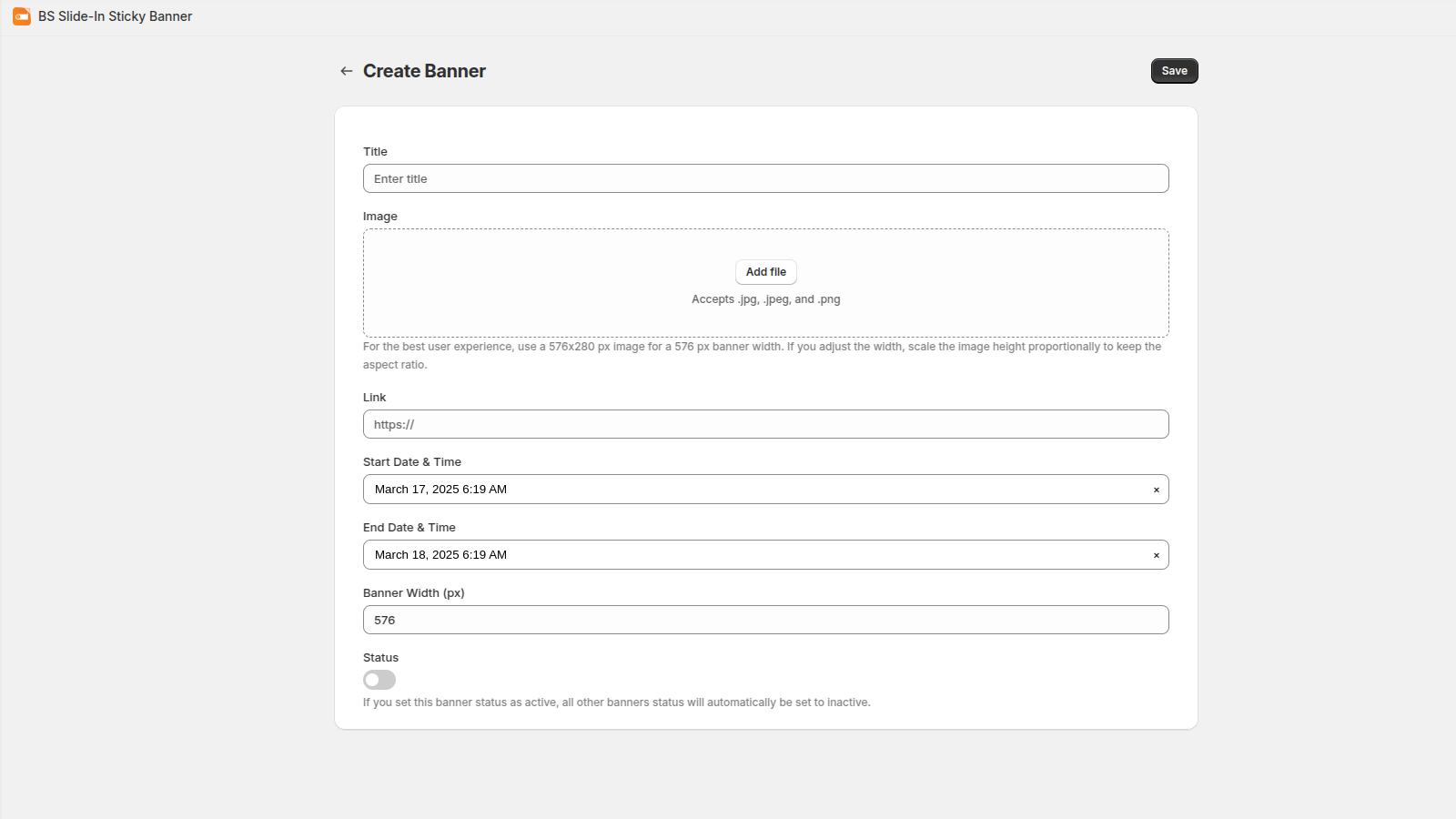Click the Banner Width (px) label

[413, 592]
